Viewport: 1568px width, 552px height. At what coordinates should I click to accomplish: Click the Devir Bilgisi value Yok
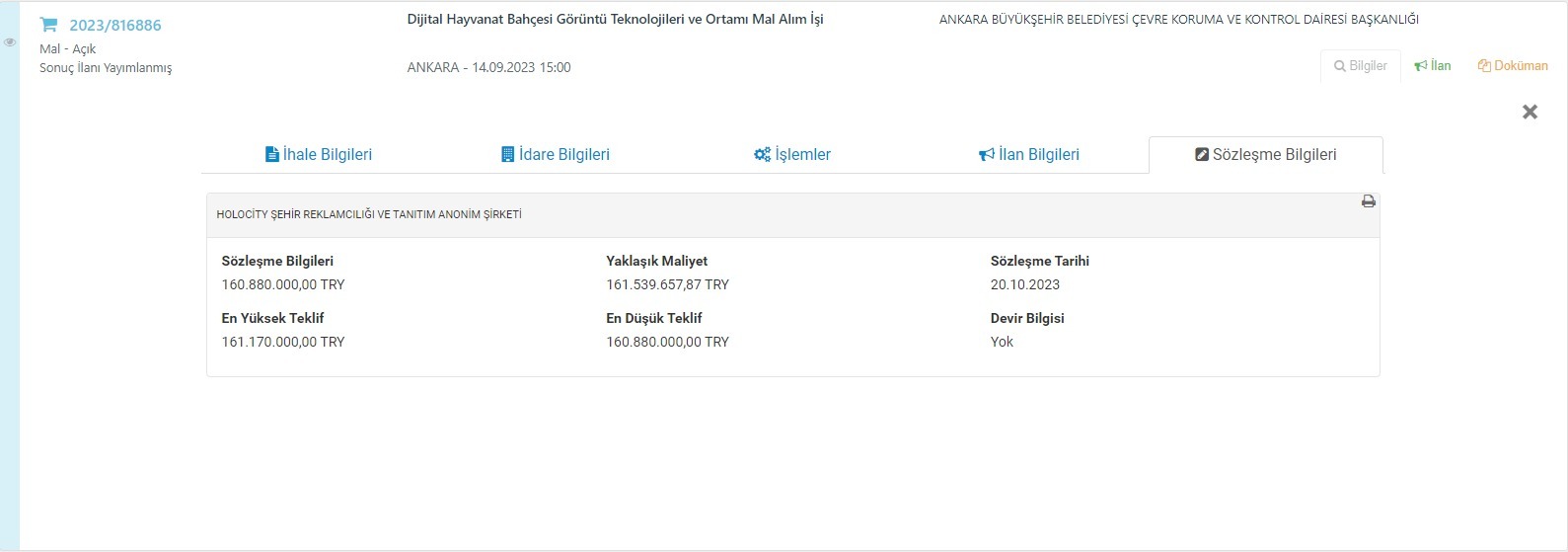[x=1002, y=342]
